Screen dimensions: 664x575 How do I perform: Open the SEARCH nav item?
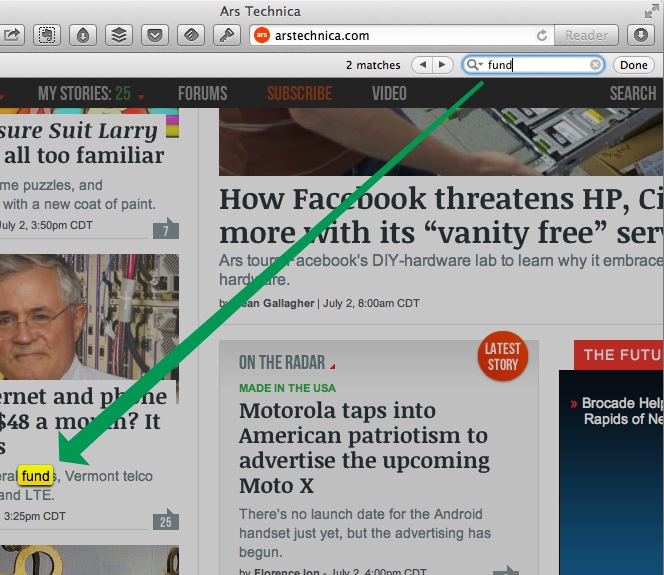point(633,94)
